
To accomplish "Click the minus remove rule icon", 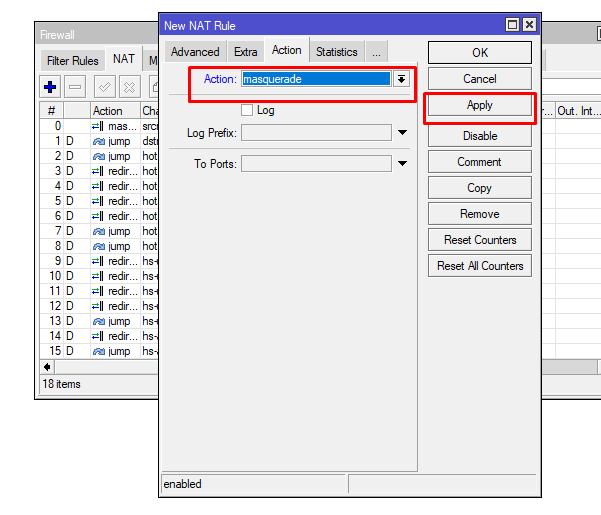I will click(x=76, y=88).
